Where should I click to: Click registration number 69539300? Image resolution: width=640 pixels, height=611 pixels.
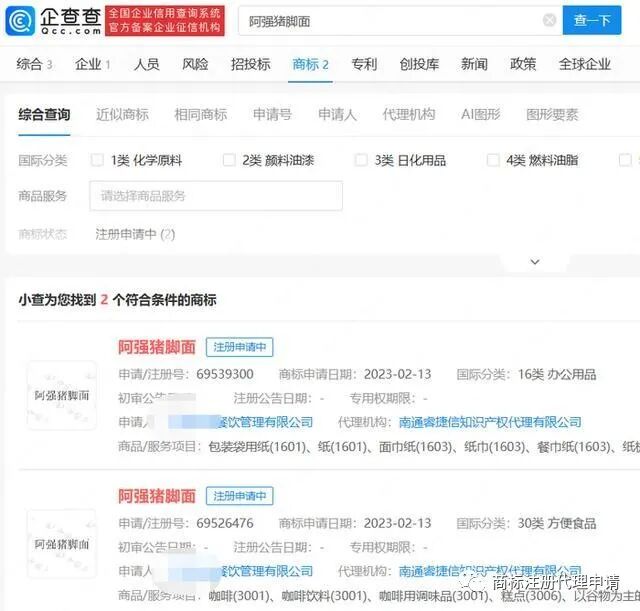(225, 374)
